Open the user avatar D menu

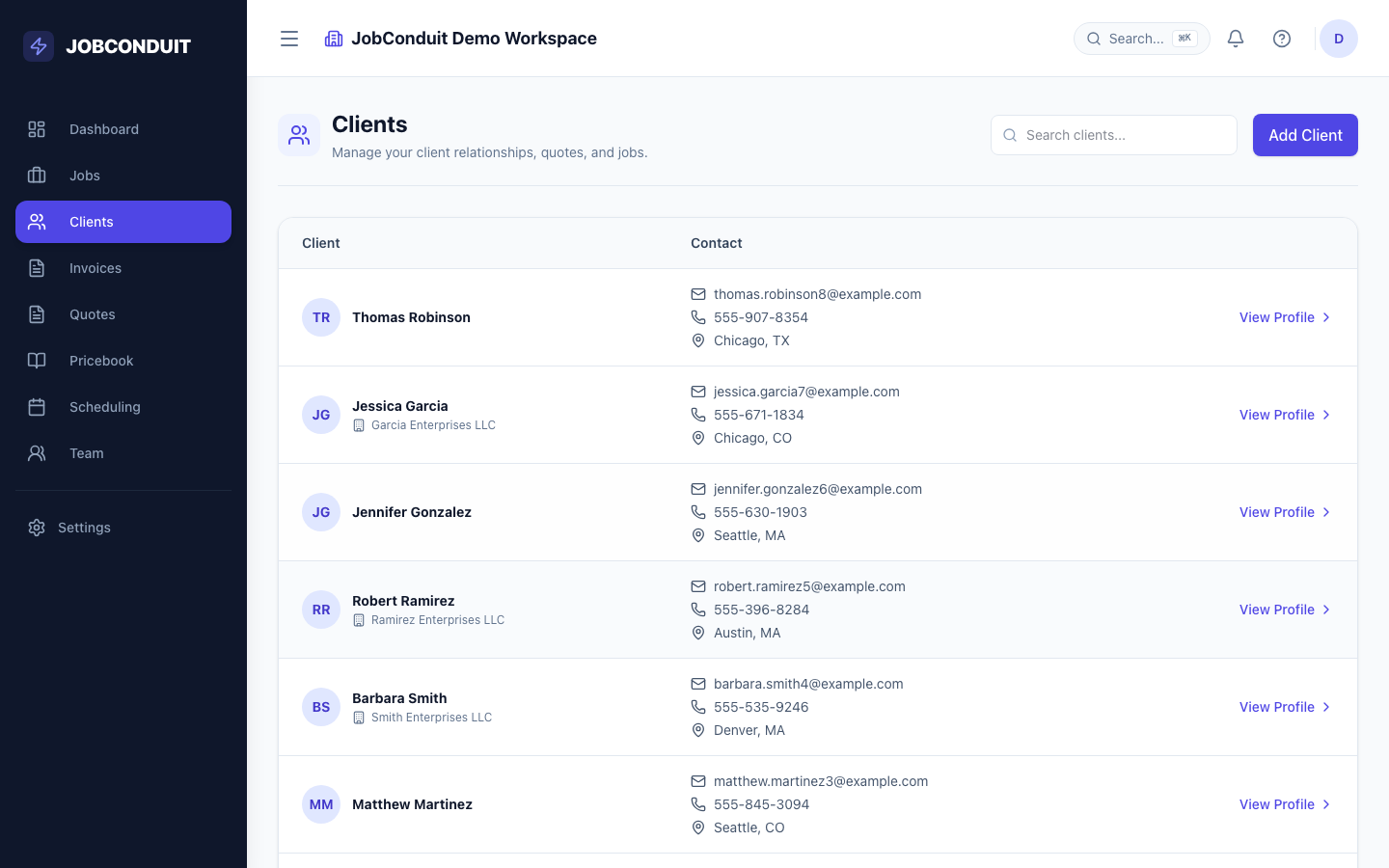coord(1339,39)
